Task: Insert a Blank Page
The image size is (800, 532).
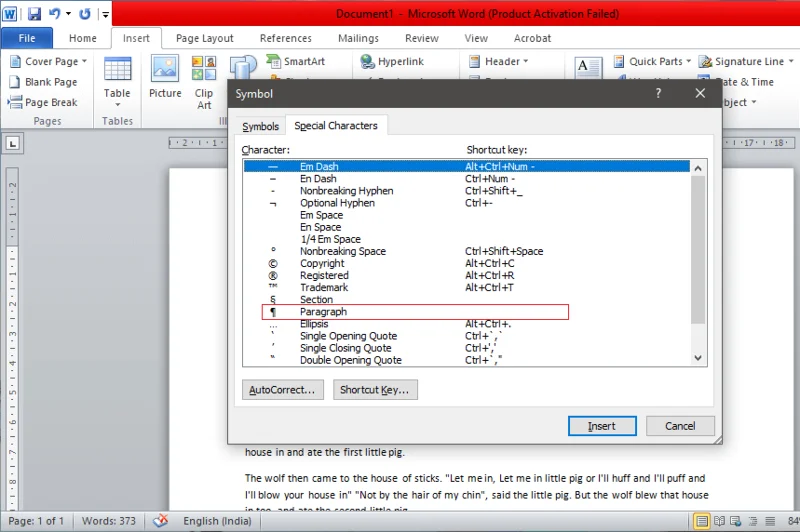Action: point(44,82)
